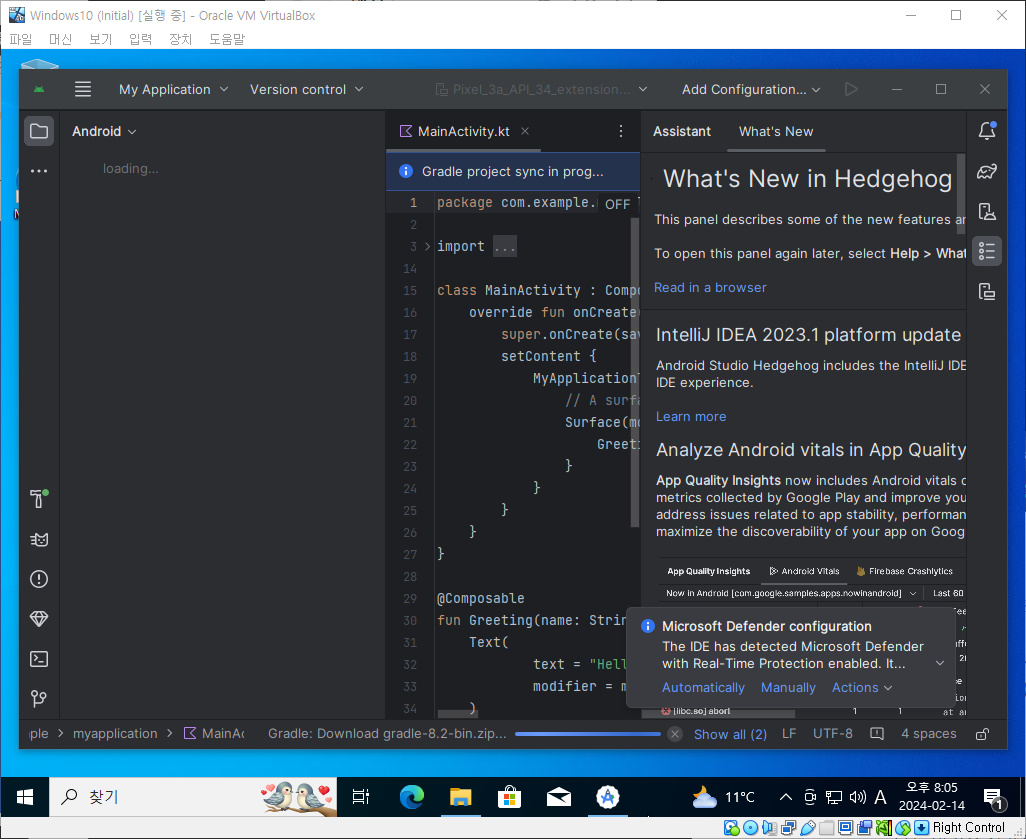Screen dimensions: 1026x839
Task: Open the Project tool window folder icon
Action: click(x=39, y=131)
